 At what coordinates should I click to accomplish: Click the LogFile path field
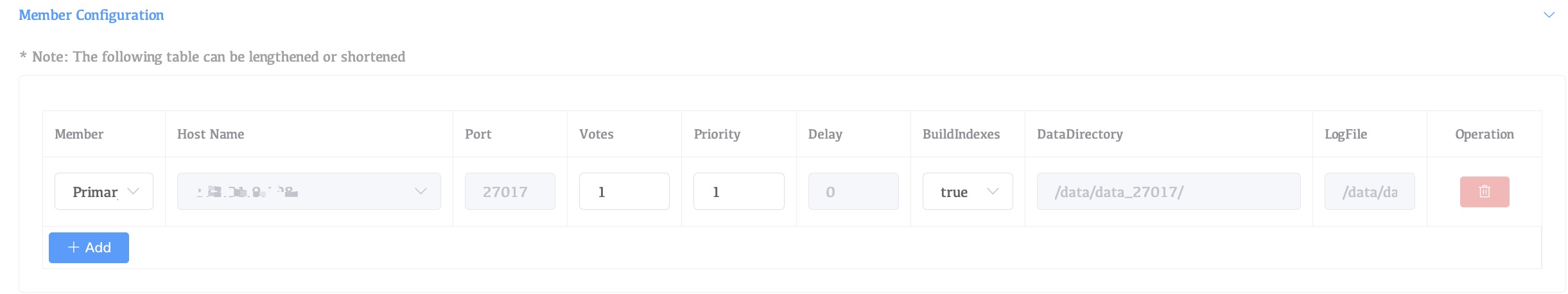coord(1369,191)
